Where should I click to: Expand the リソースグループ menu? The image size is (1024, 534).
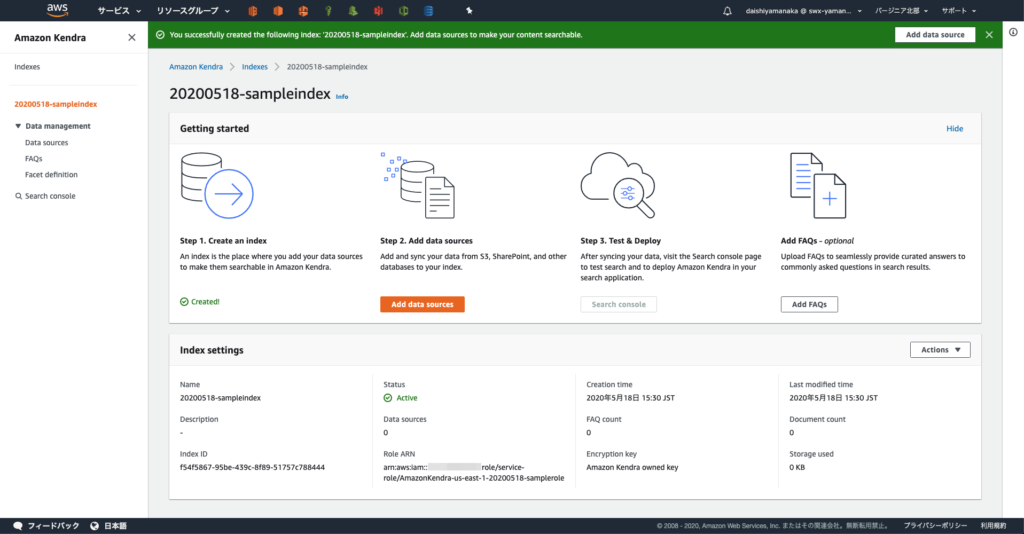192,11
